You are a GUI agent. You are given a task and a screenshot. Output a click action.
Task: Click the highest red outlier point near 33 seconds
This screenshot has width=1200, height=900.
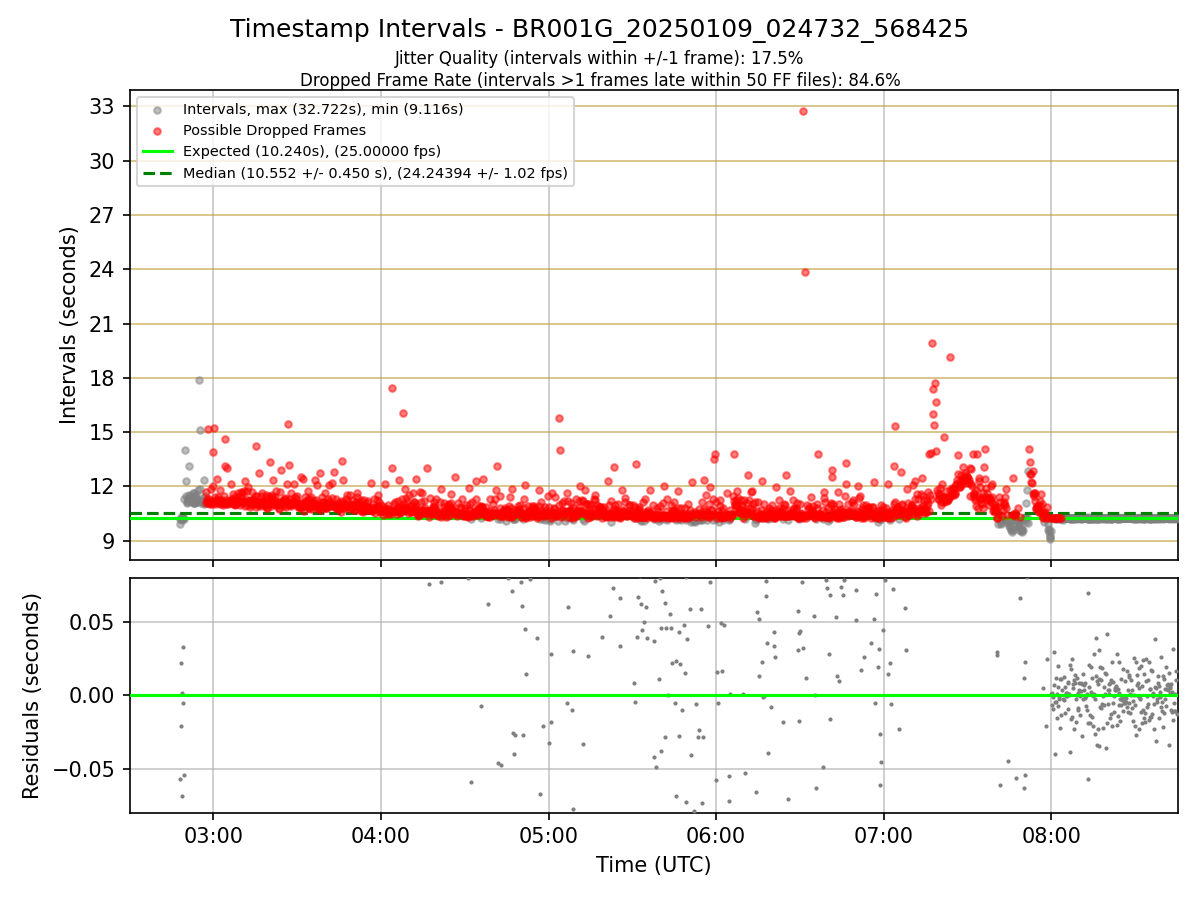(x=803, y=111)
